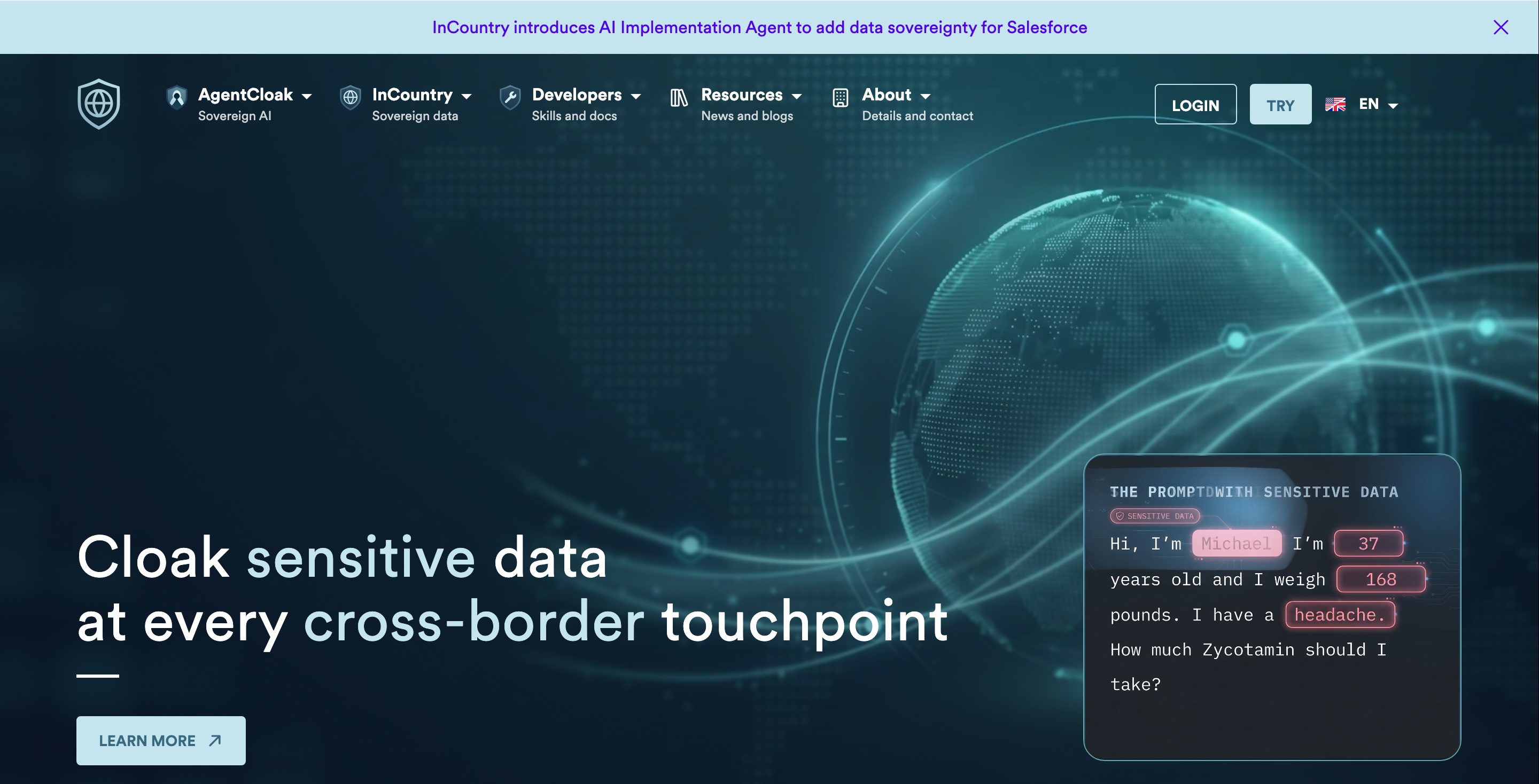The height and width of the screenshot is (784, 1539).
Task: Open the EN language dropdown arrow
Action: 1393,106
